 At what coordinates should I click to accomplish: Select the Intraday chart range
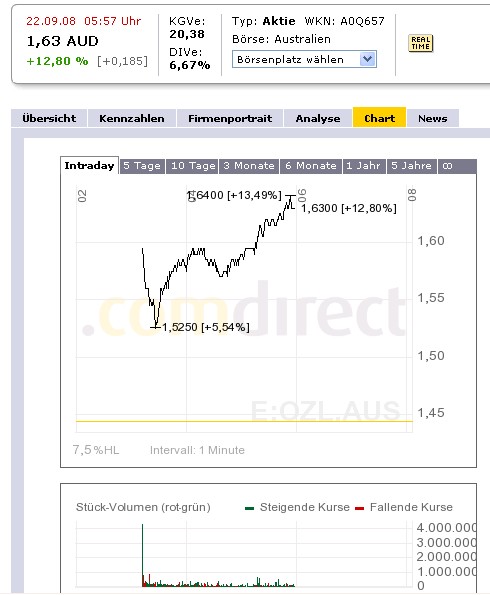coord(90,166)
